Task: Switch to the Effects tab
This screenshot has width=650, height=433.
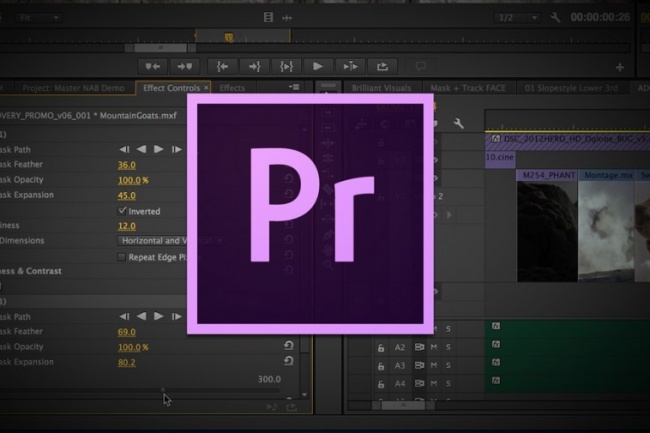Action: (232, 88)
